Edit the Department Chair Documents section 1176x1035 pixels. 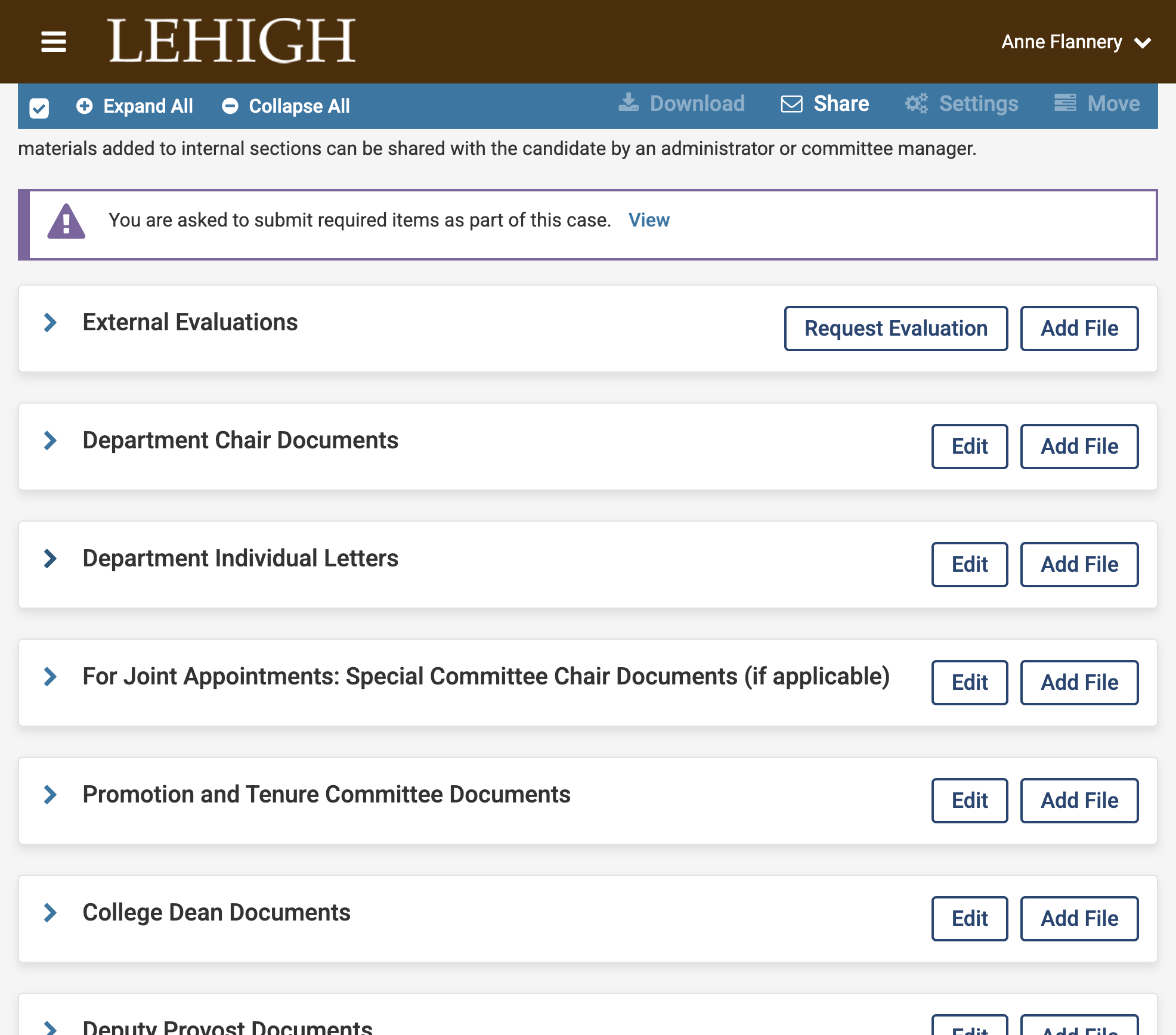click(x=970, y=447)
